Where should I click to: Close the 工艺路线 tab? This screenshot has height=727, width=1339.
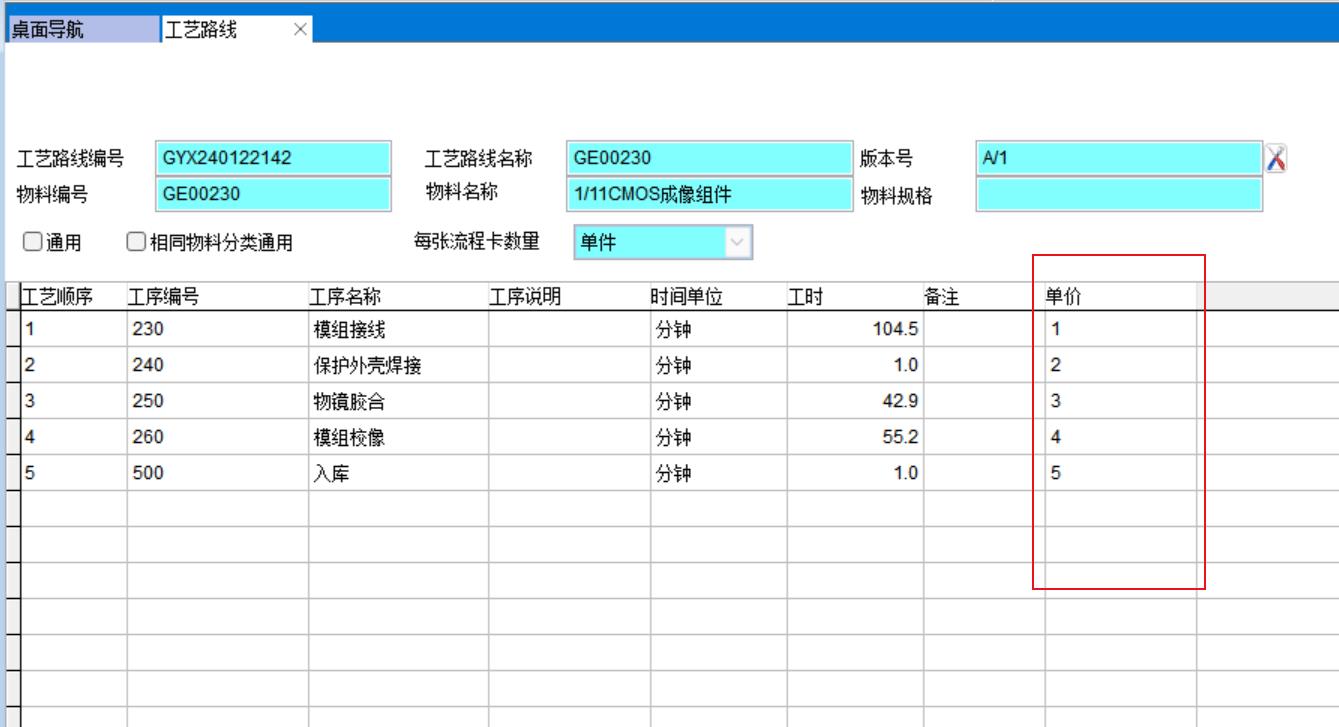click(x=300, y=30)
